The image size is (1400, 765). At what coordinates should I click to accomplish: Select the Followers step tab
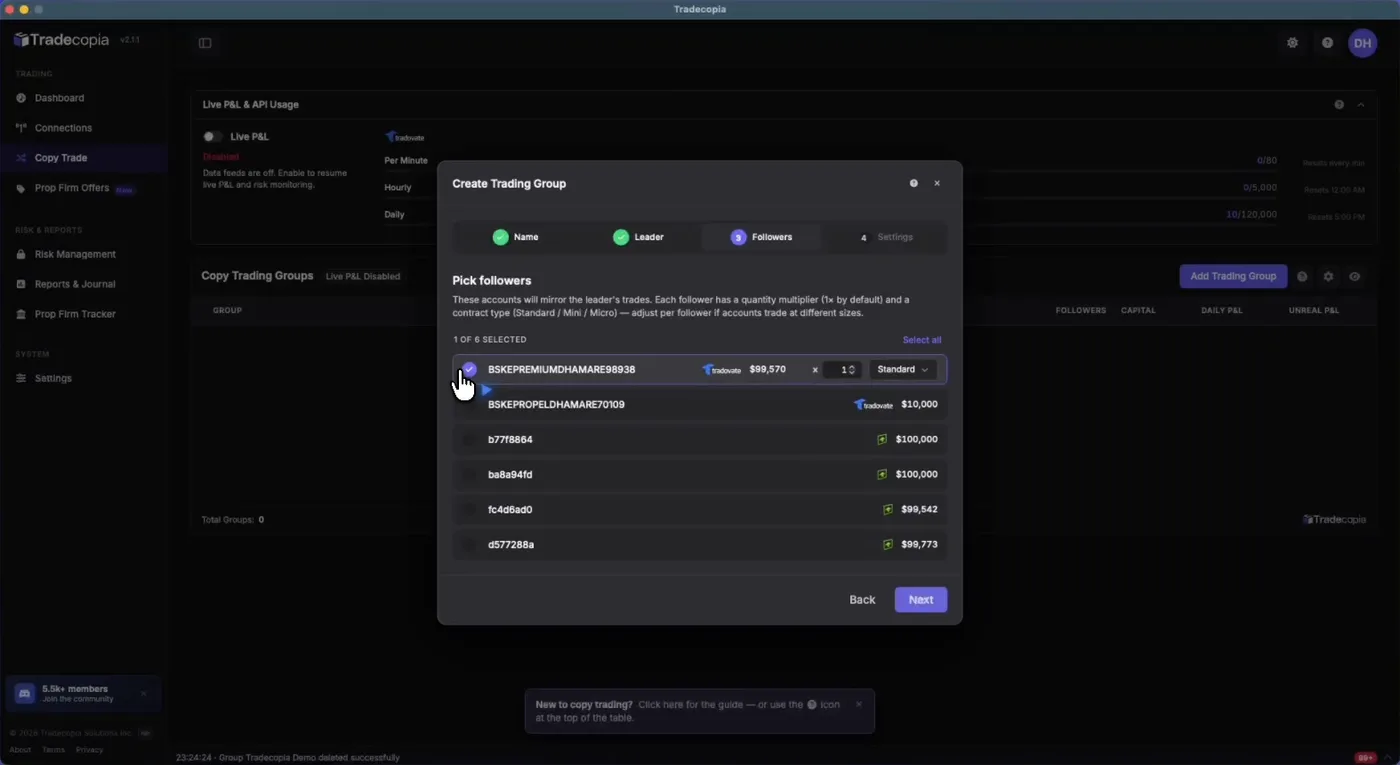coord(761,237)
